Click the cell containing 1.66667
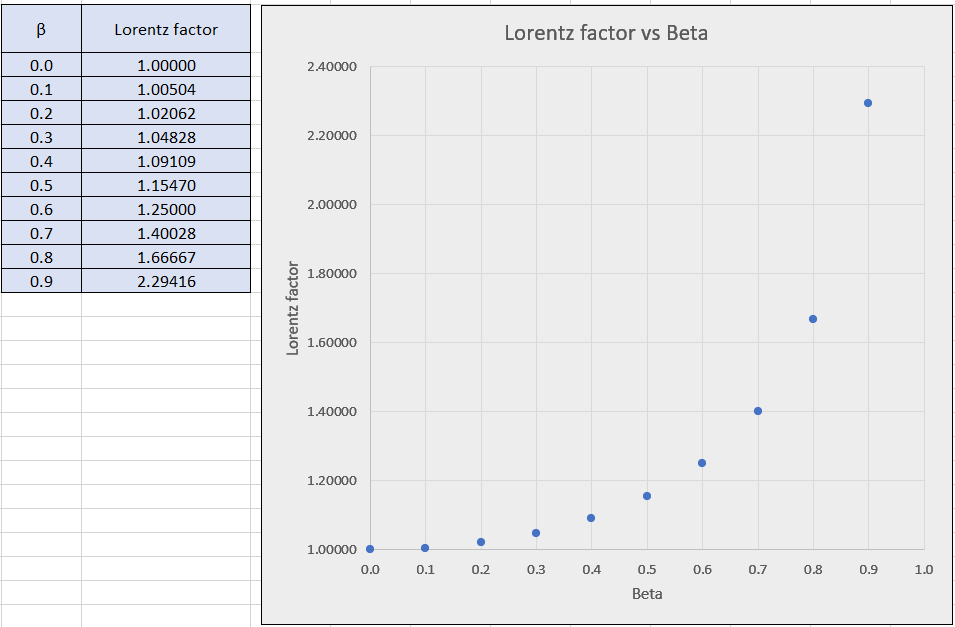The height and width of the screenshot is (627, 955). tap(166, 258)
